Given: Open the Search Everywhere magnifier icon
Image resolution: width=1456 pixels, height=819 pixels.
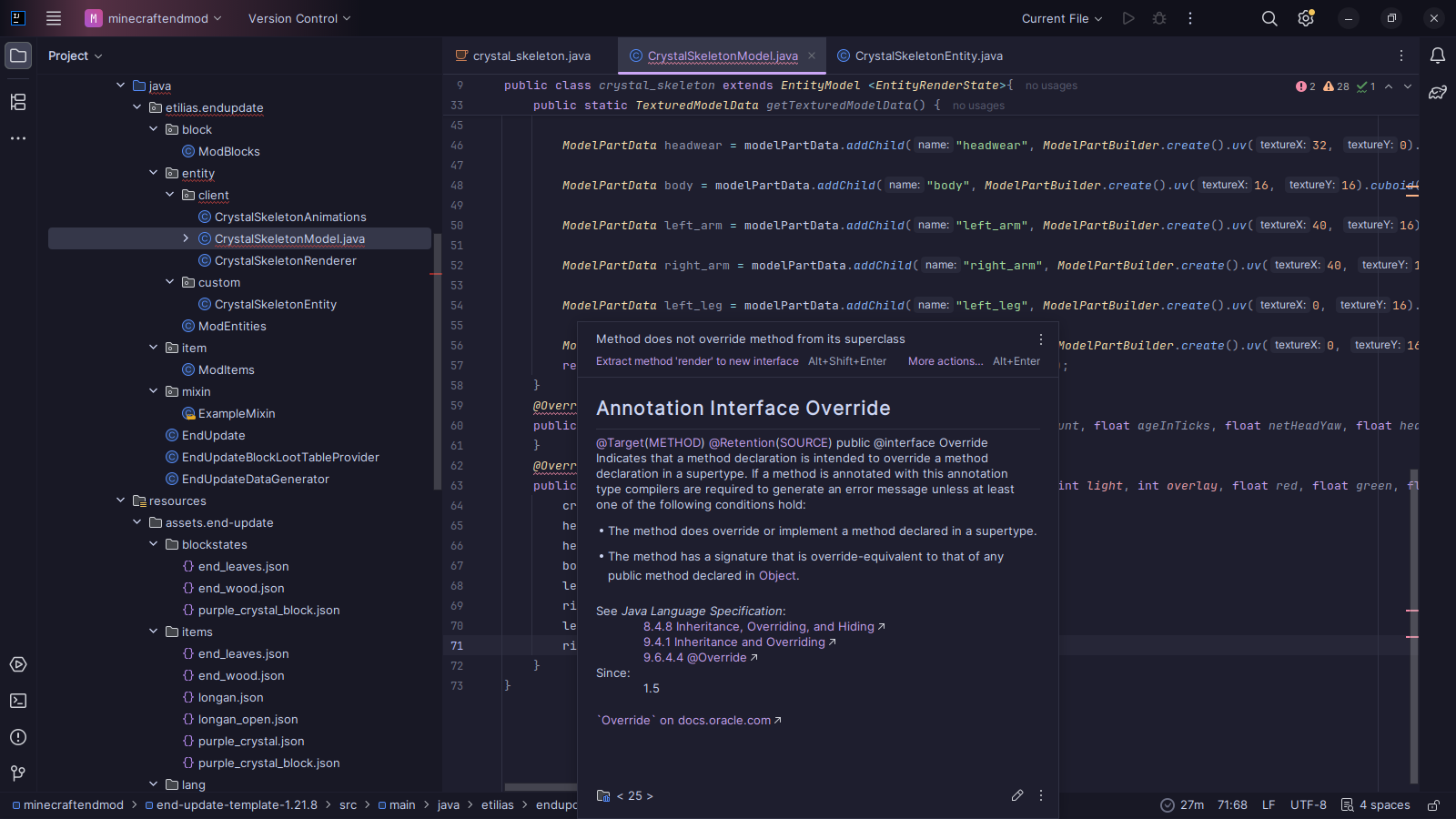Looking at the screenshot, I should pos(1269,18).
